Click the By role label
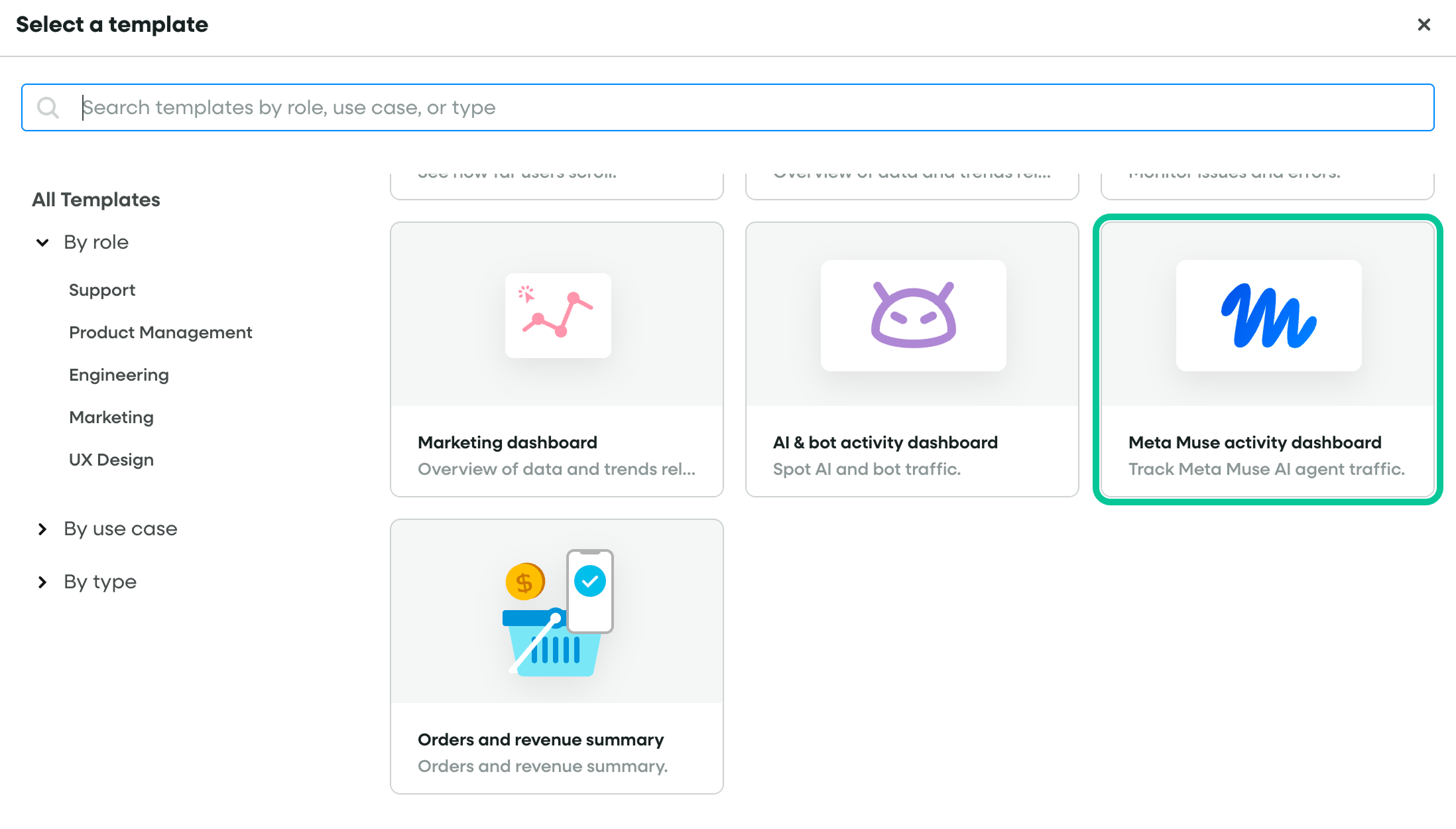Screen dimensions: 1456x829 (96, 243)
